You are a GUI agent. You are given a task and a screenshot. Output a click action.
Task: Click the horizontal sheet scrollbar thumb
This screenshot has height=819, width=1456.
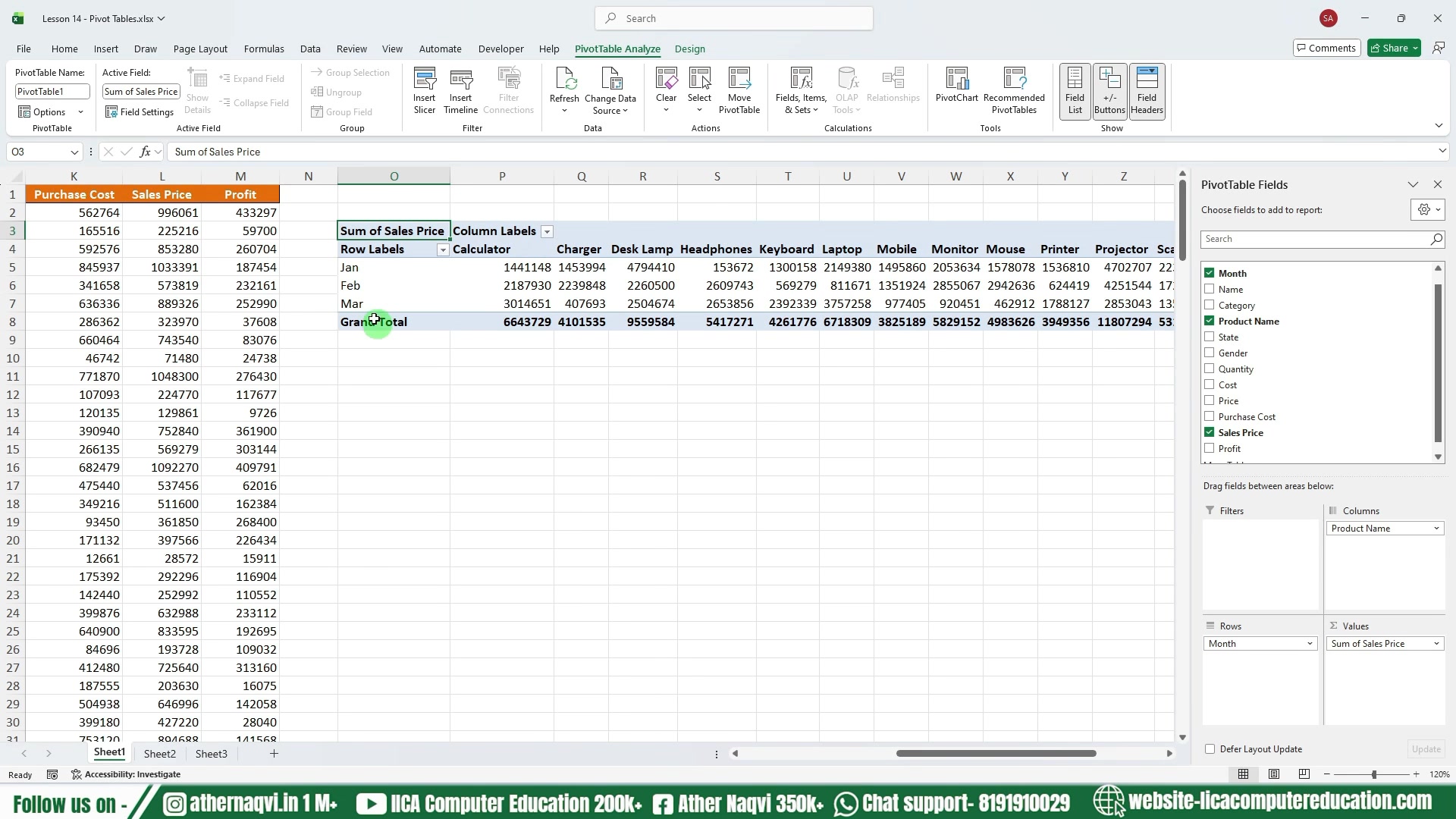click(996, 754)
